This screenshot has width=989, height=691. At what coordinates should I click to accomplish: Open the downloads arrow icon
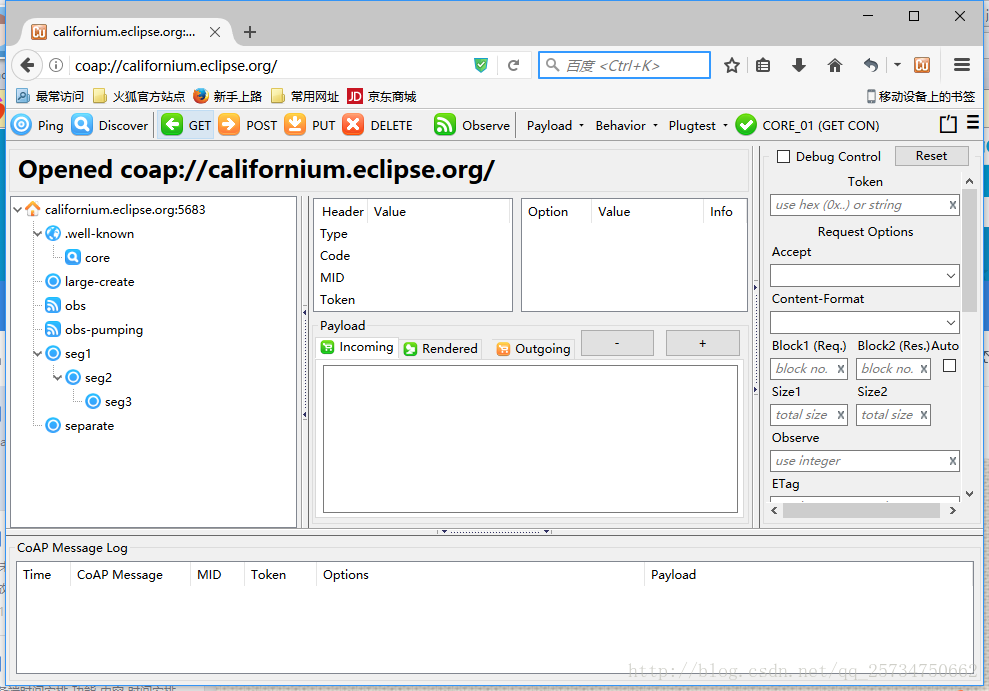click(x=799, y=65)
